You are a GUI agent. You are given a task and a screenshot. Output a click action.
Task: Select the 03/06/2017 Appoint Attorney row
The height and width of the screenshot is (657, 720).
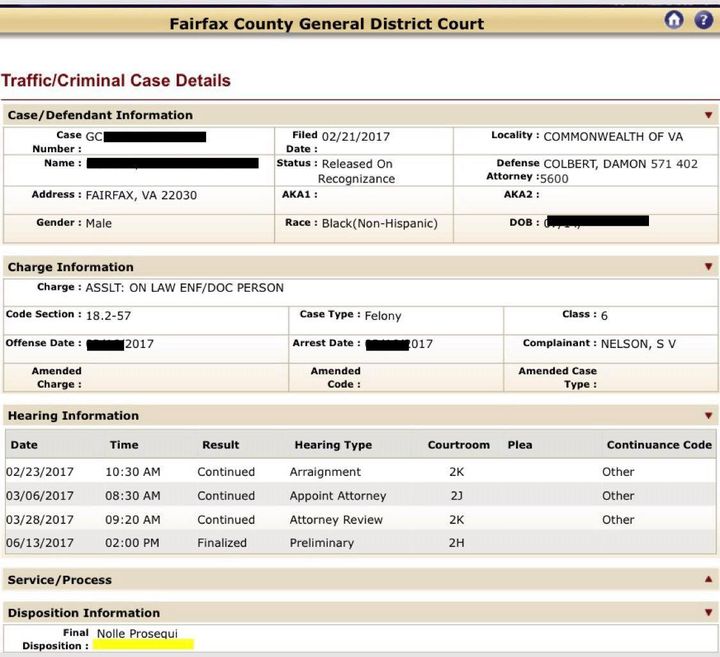(x=360, y=495)
